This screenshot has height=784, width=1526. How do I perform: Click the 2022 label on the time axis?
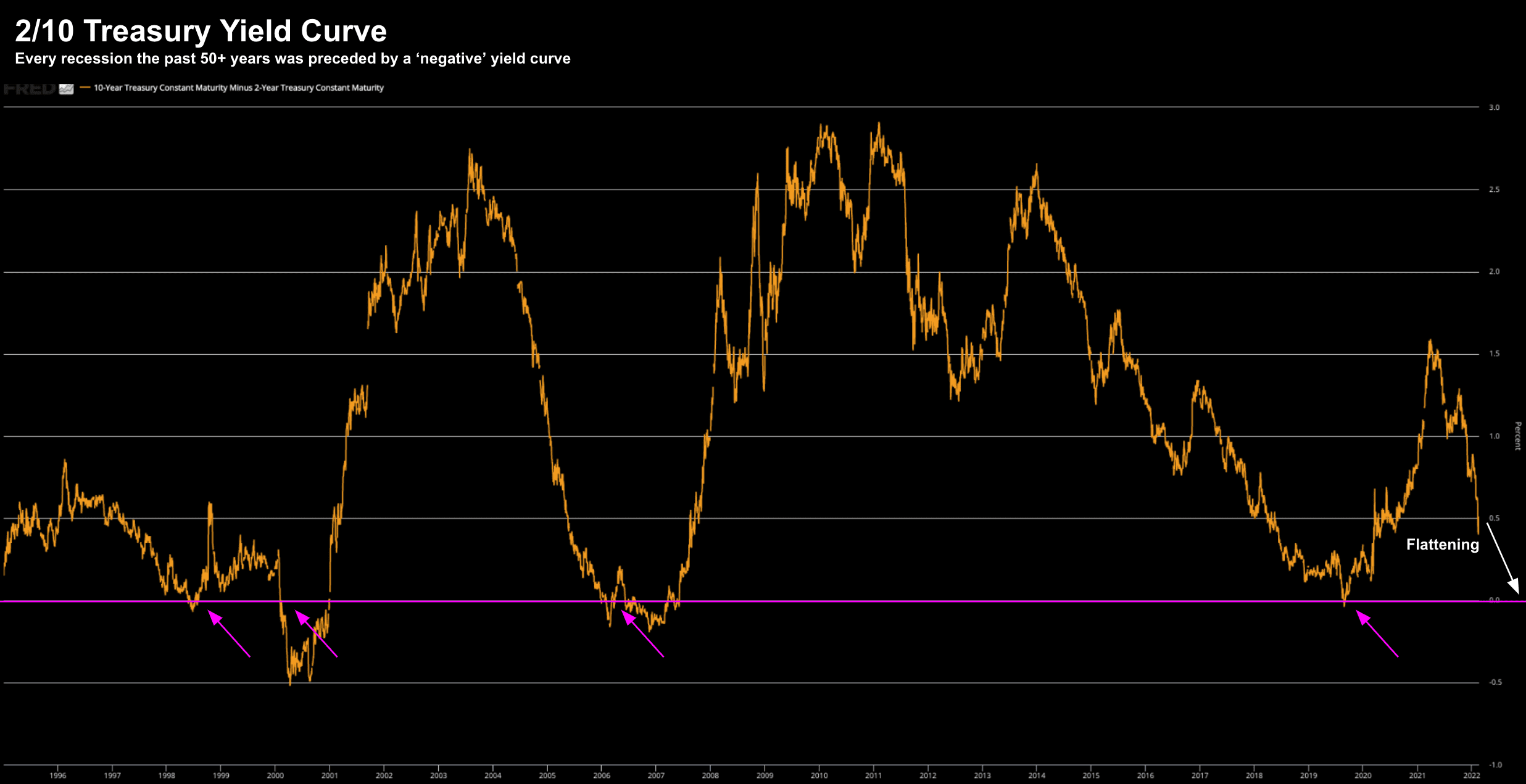(x=1471, y=775)
